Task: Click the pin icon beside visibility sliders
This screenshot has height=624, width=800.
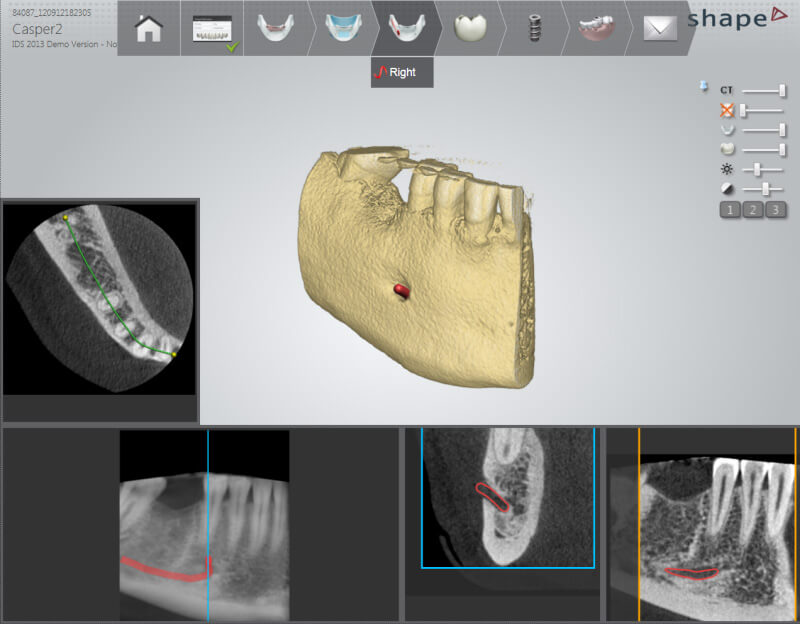Action: [704, 86]
